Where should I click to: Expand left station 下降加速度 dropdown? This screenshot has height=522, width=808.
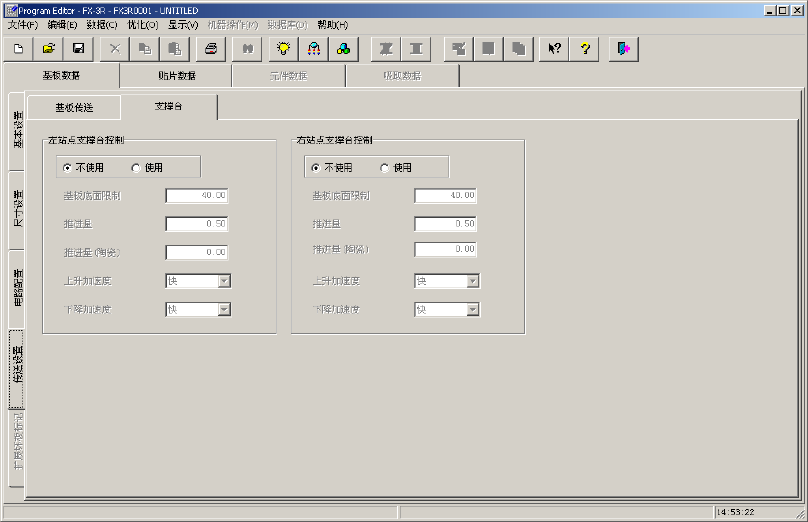224,310
